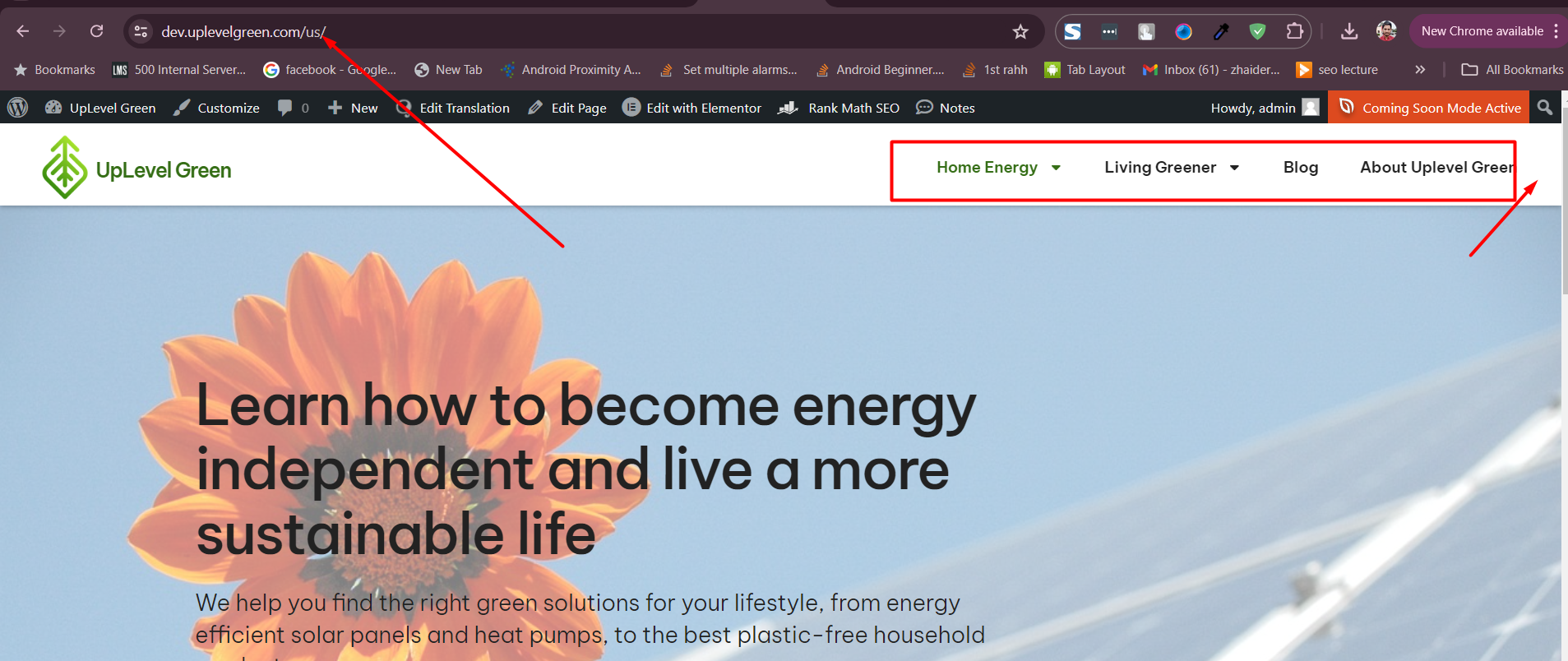Viewport: 1568px width, 661px height.
Task: Open the comments bubble in admin bar
Action: [x=294, y=108]
